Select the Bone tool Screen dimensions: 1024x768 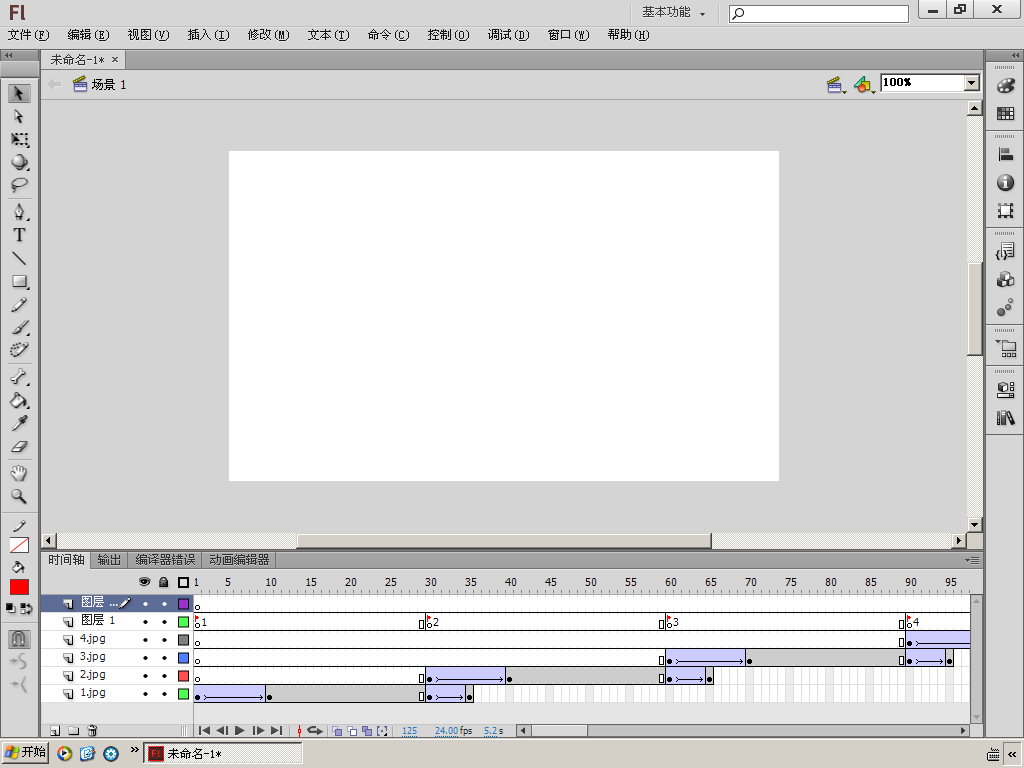coord(19,377)
